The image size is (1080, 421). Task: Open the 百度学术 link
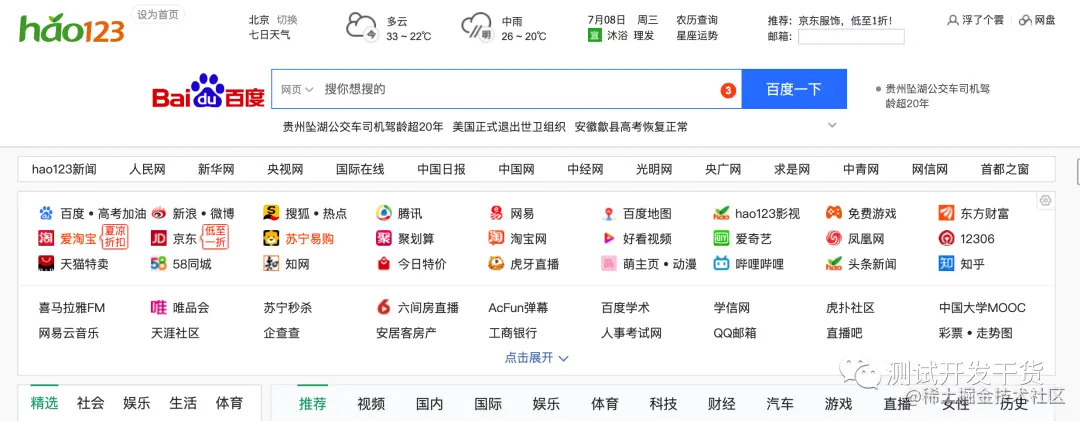coord(625,308)
